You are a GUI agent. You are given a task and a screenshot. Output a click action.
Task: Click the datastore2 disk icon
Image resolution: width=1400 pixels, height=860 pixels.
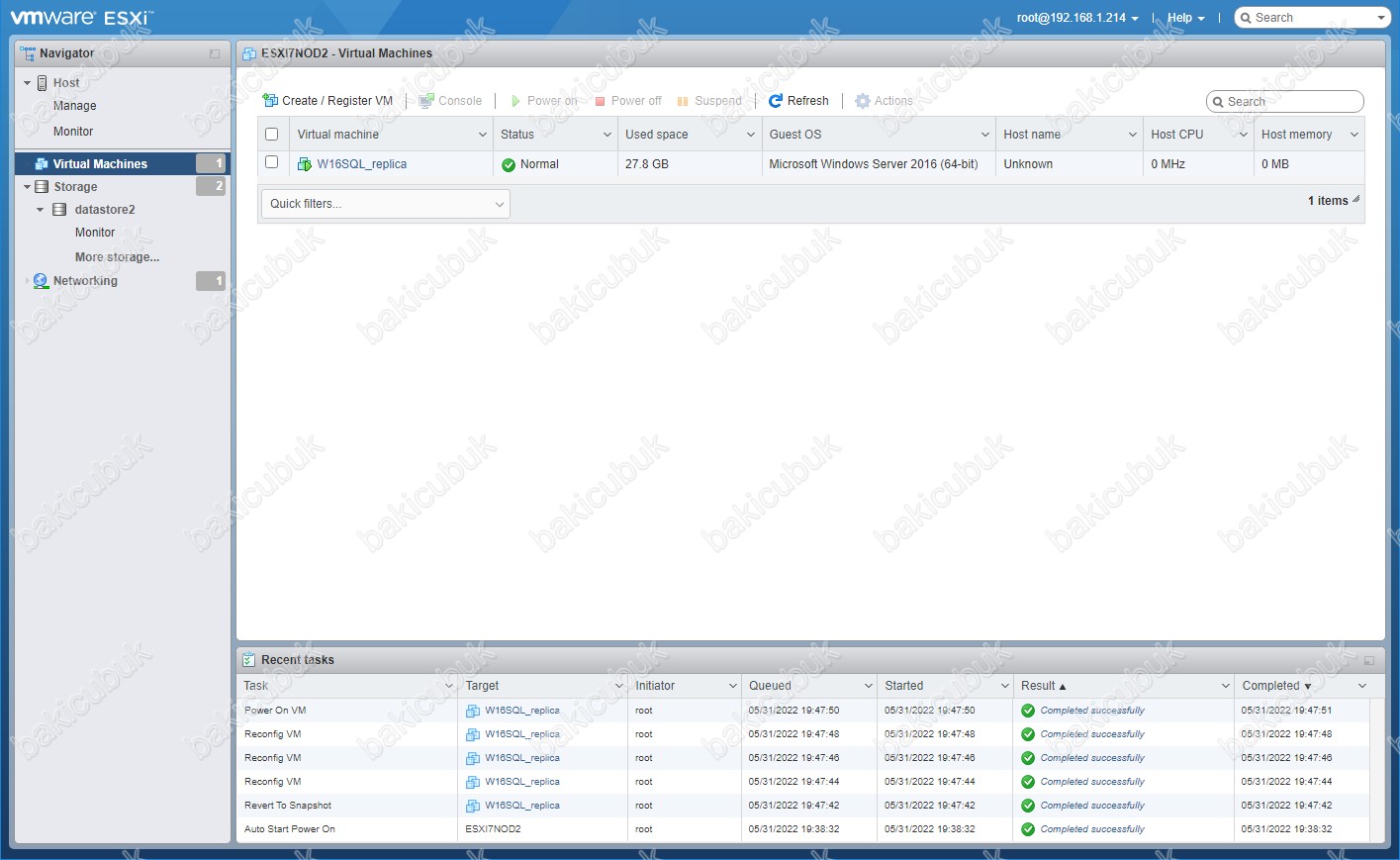coord(59,210)
